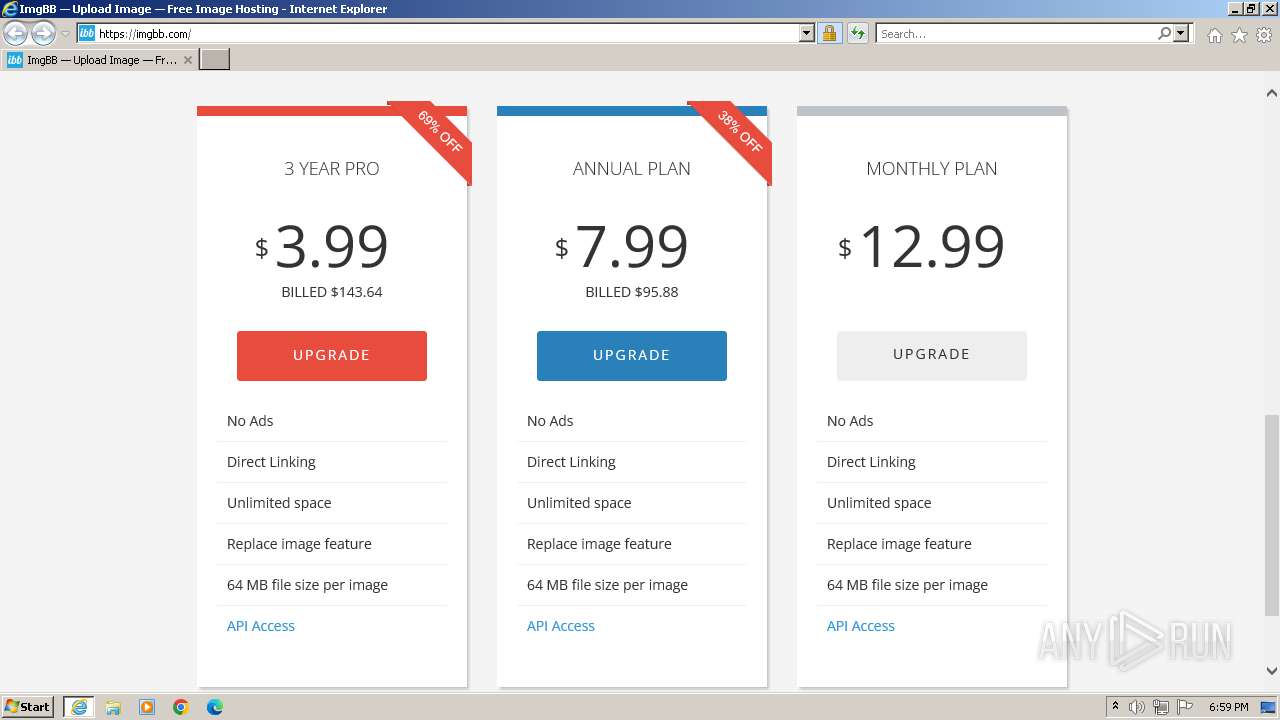
Task: Click the Refresh page icon
Action: click(x=857, y=33)
